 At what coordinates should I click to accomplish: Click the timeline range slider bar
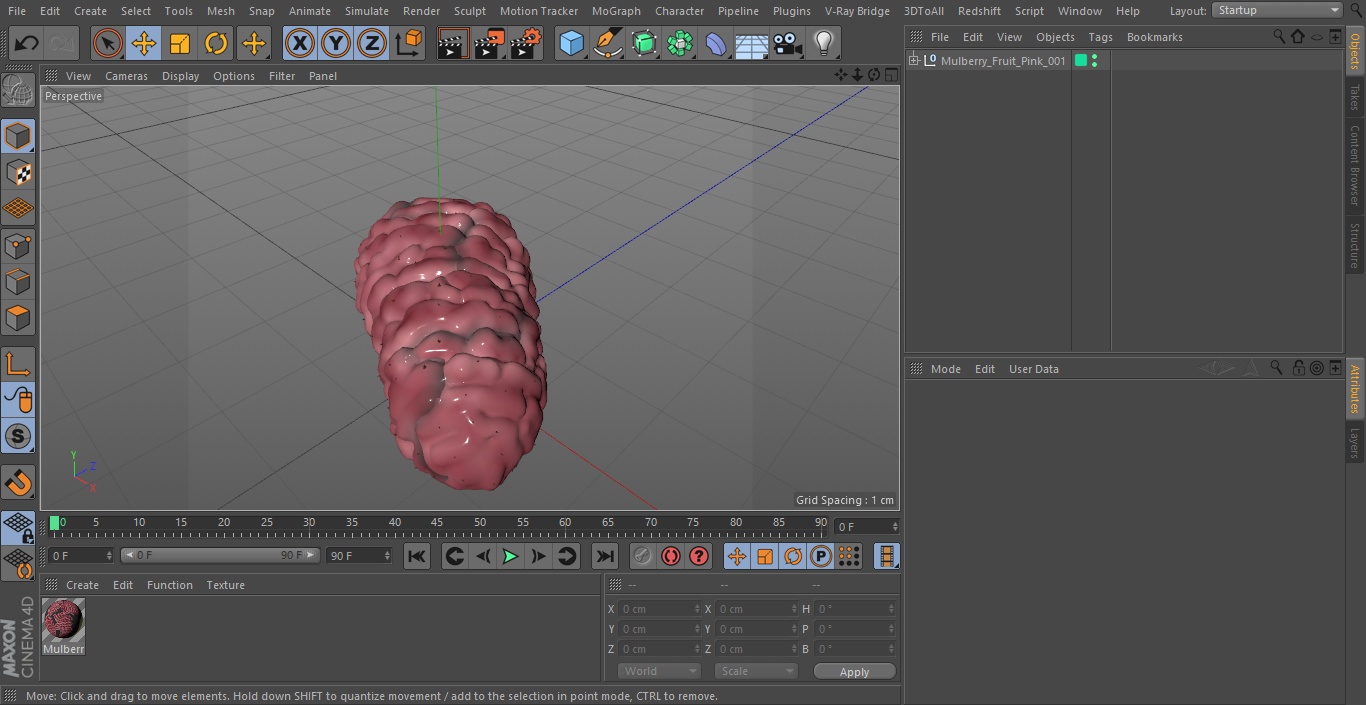[220, 555]
